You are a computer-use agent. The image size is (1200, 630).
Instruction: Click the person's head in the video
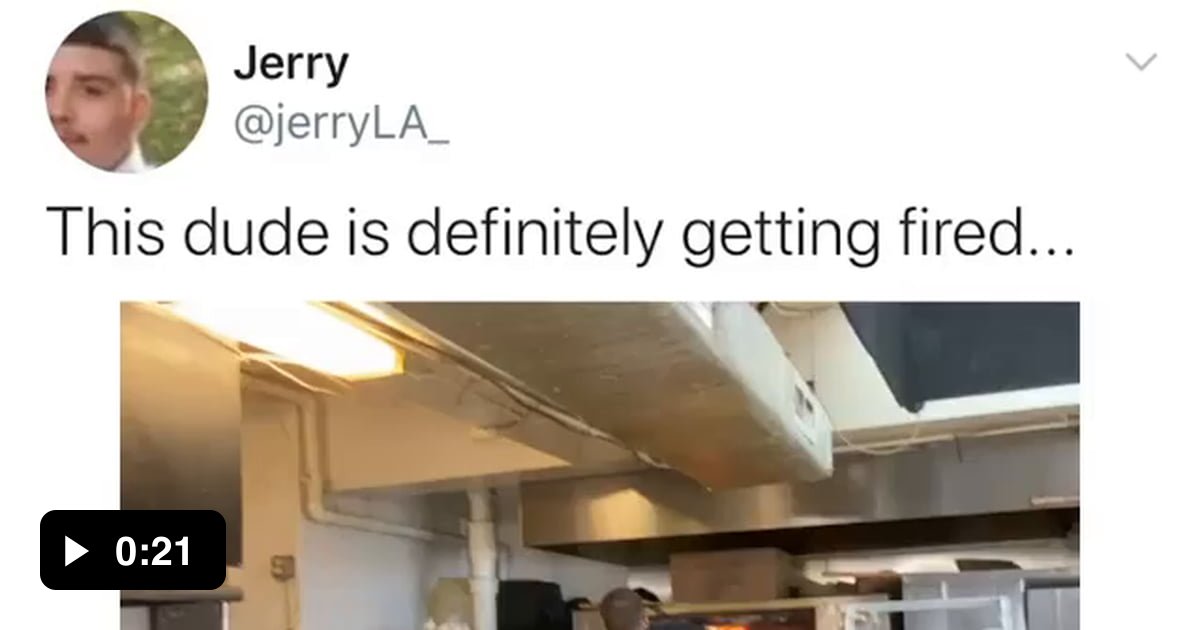click(623, 609)
